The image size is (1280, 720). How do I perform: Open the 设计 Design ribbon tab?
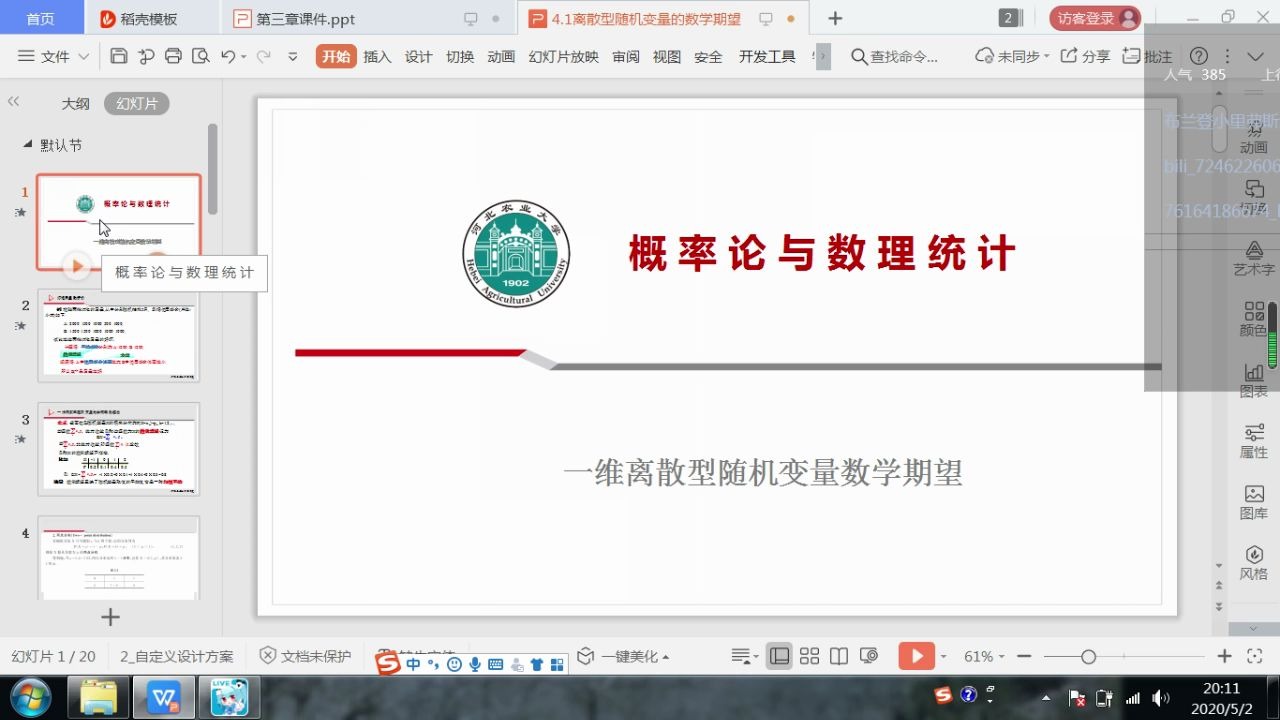[x=418, y=57]
